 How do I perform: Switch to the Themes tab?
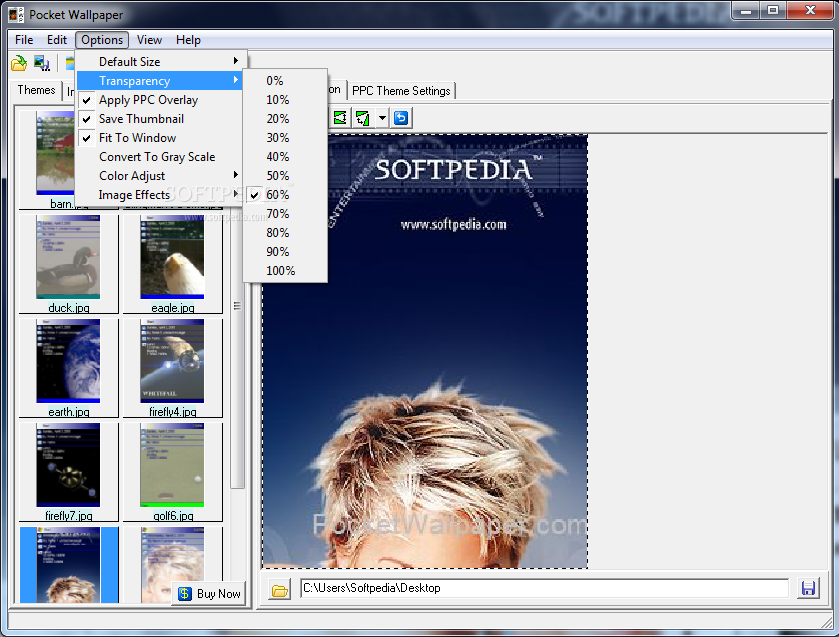coord(36,90)
